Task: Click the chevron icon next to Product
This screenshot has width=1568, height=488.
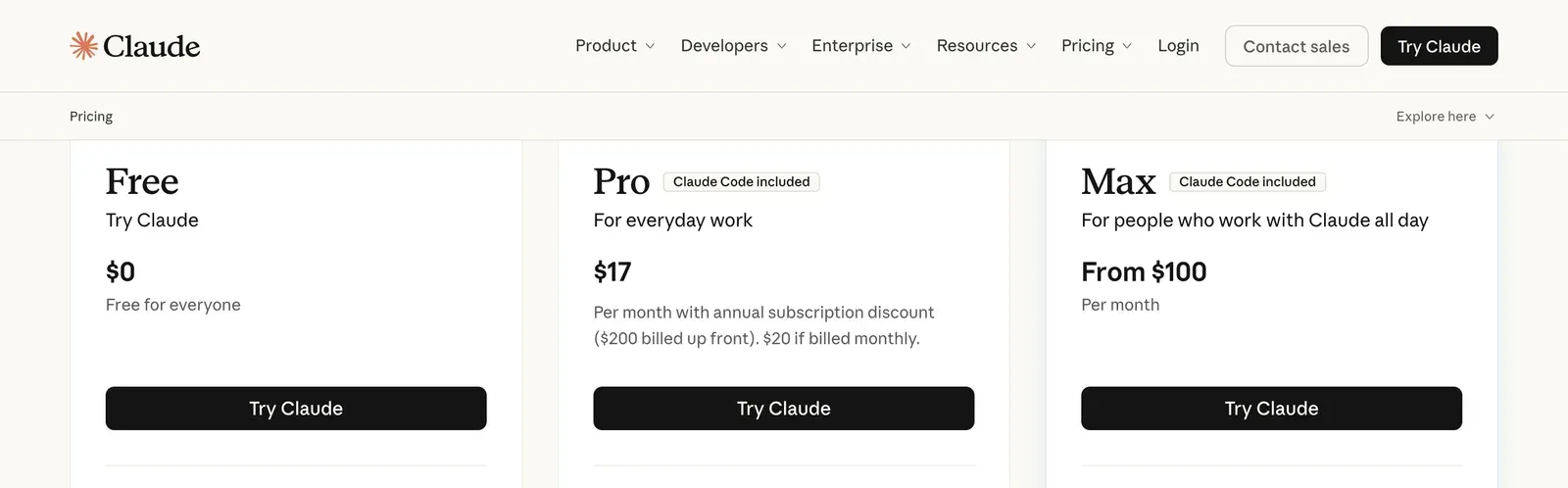Action: pyautogui.click(x=650, y=46)
